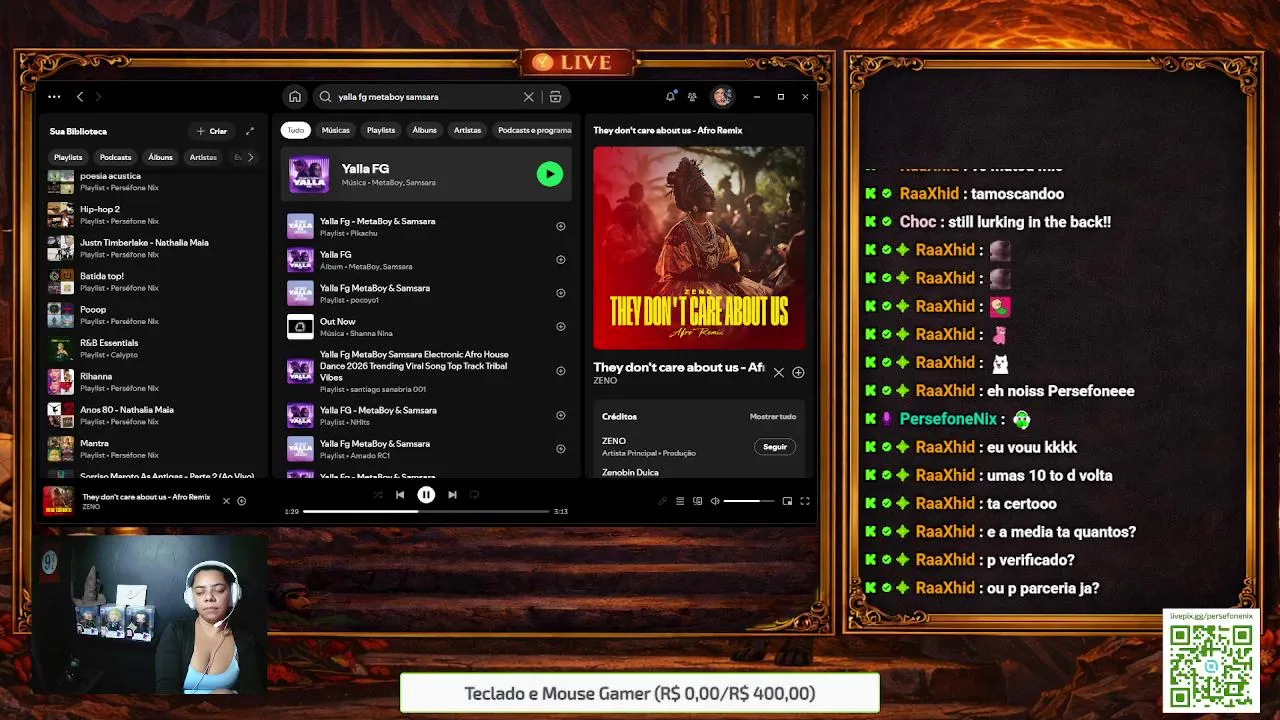Screen dimensions: 1280x720
Task: Open lyrics microphone icon
Action: click(x=662, y=501)
